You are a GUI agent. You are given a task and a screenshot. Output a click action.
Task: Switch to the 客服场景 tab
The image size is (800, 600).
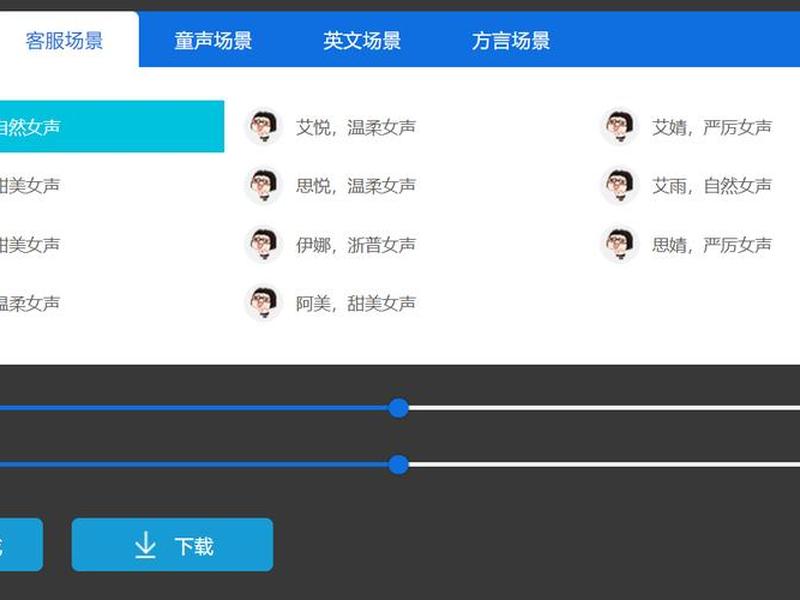64,40
